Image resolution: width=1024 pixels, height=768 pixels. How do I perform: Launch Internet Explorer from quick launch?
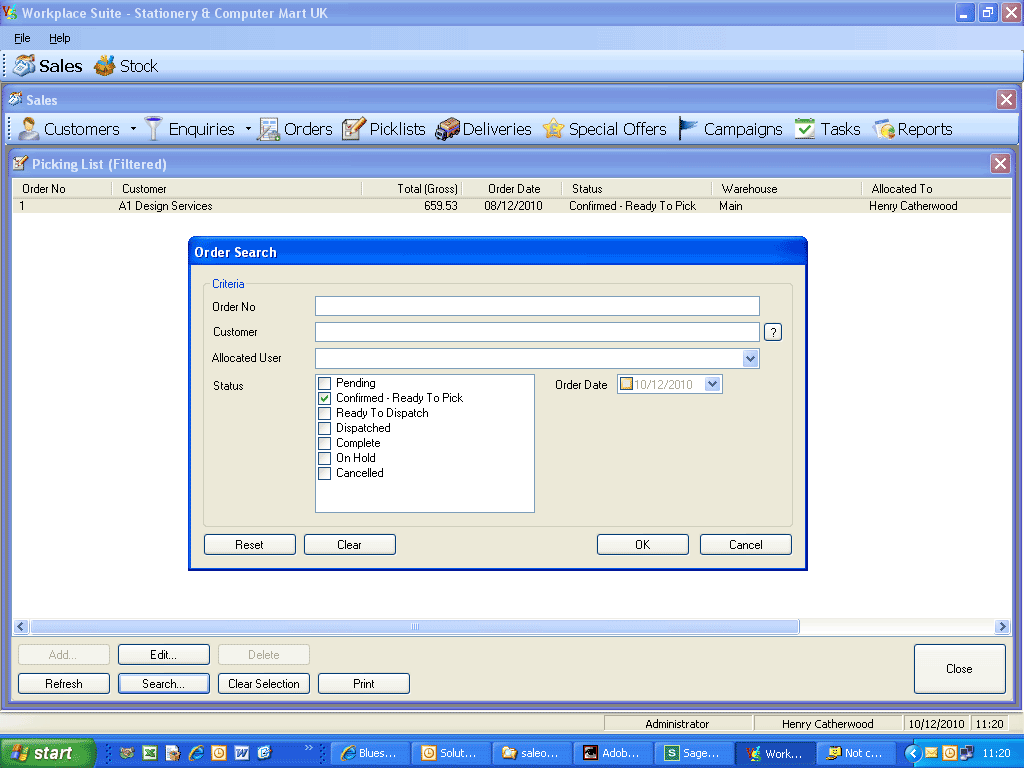point(196,753)
